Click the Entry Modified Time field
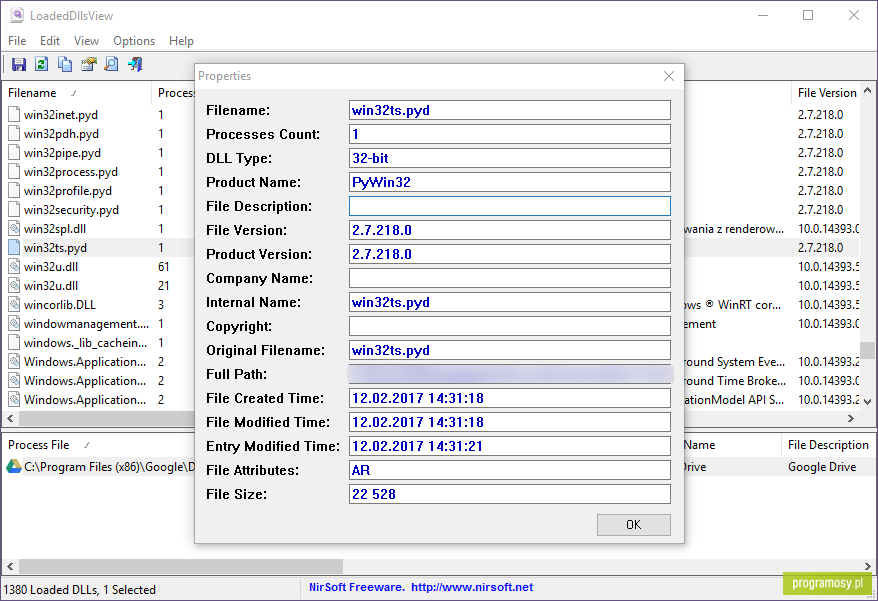878x601 pixels. tap(510, 446)
